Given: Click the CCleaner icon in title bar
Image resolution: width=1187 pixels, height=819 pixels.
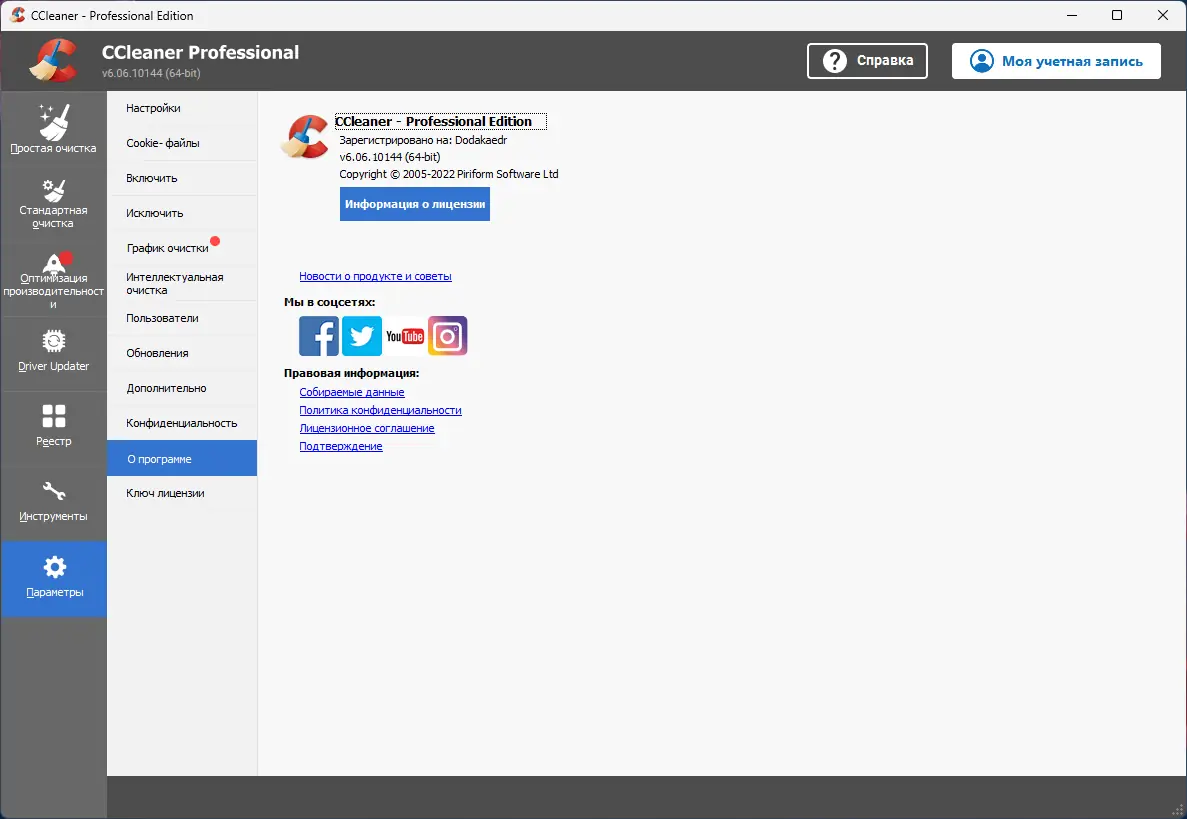Looking at the screenshot, I should point(17,15).
